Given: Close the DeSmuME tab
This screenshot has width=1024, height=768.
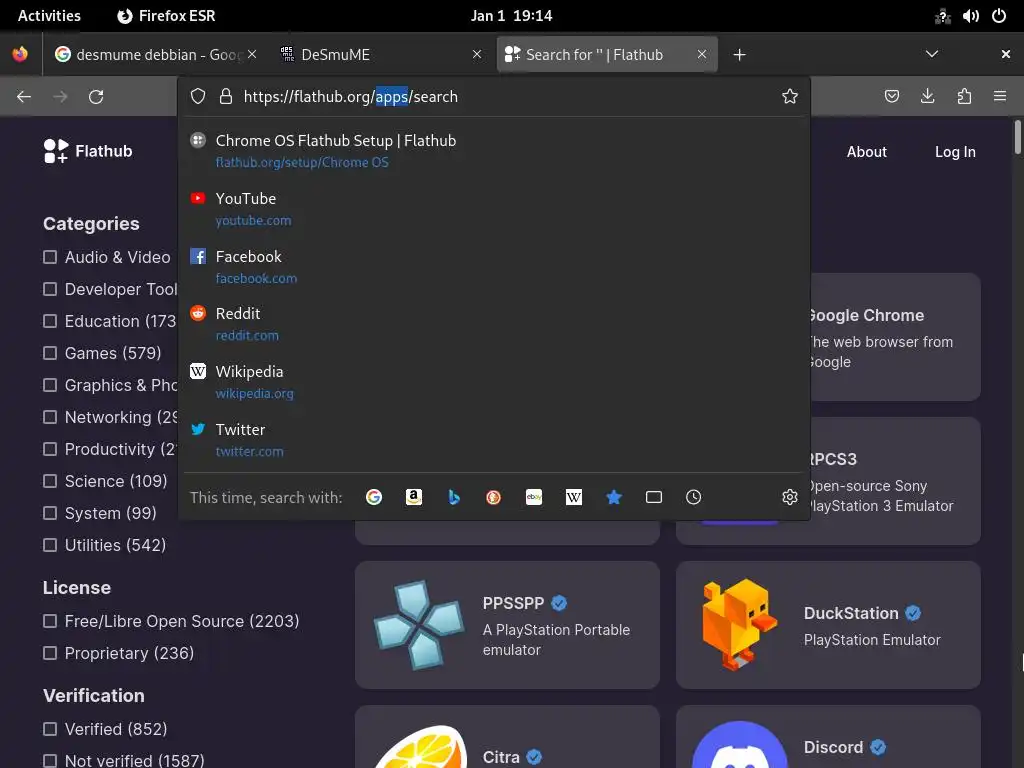Looking at the screenshot, I should (x=477, y=54).
